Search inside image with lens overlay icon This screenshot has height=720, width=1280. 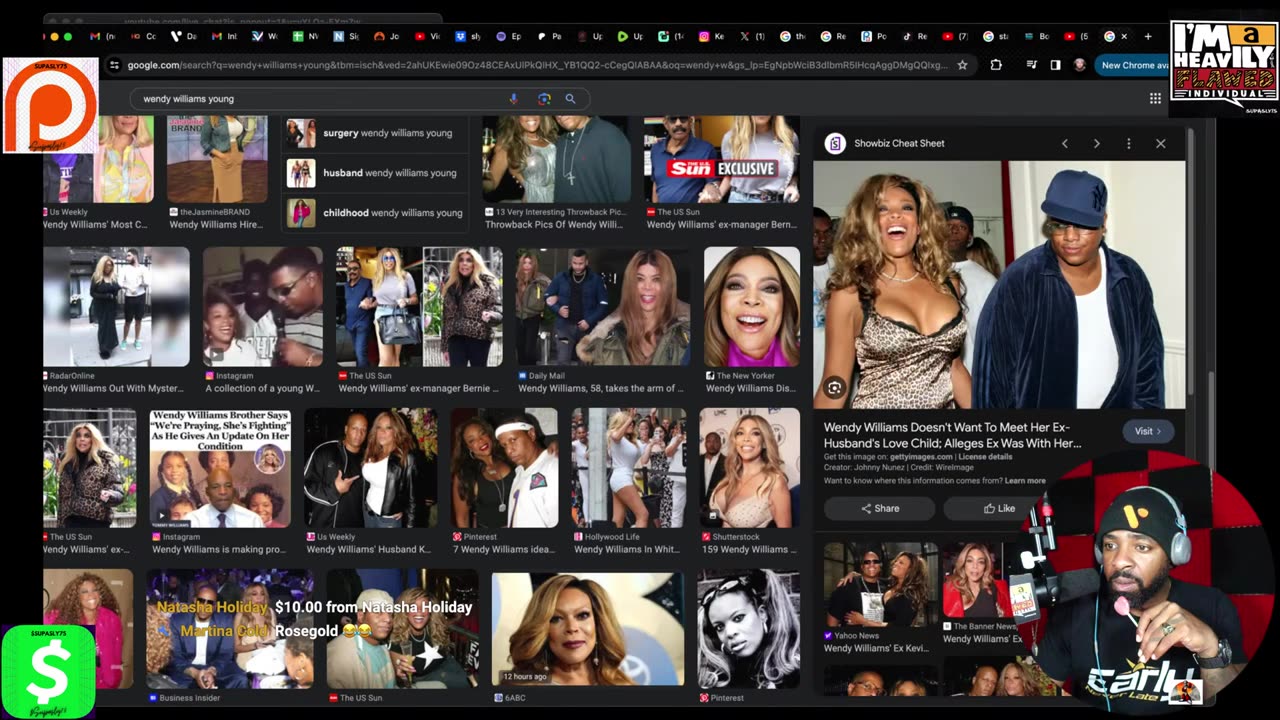coord(834,388)
